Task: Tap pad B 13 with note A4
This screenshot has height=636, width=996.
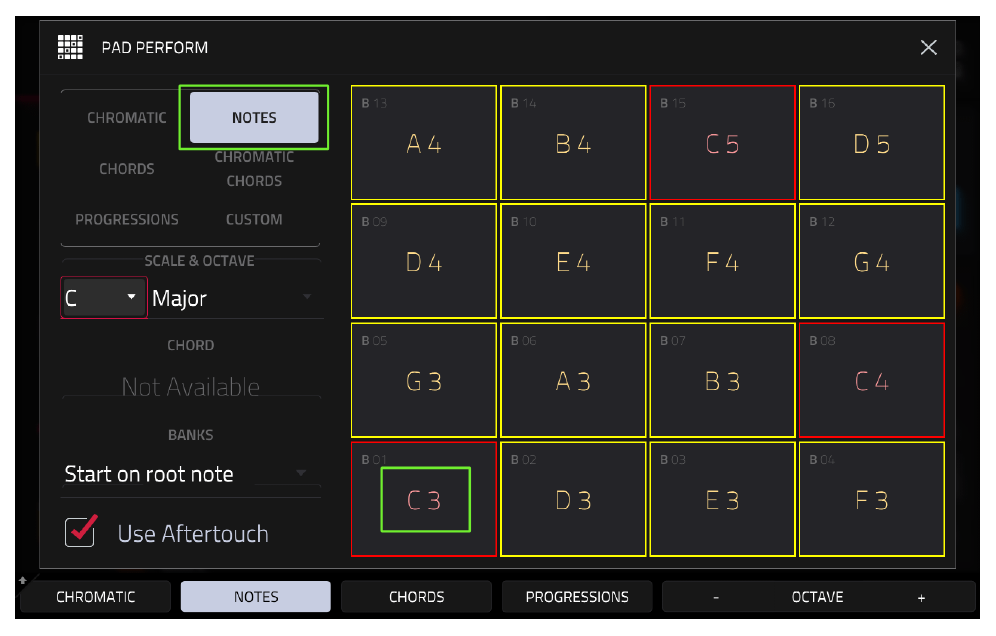Action: click(424, 142)
